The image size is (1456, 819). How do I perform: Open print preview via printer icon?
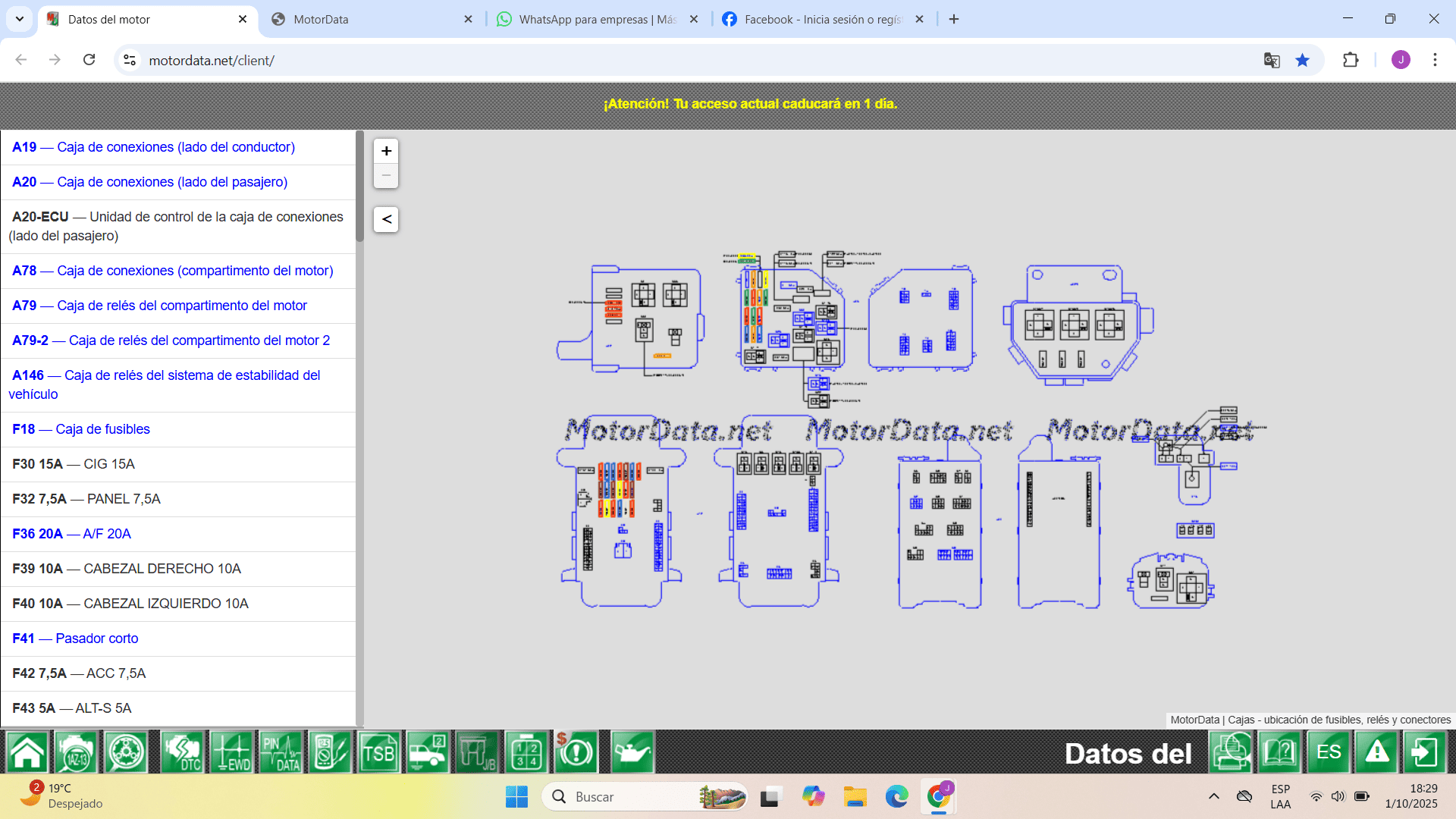[1232, 752]
